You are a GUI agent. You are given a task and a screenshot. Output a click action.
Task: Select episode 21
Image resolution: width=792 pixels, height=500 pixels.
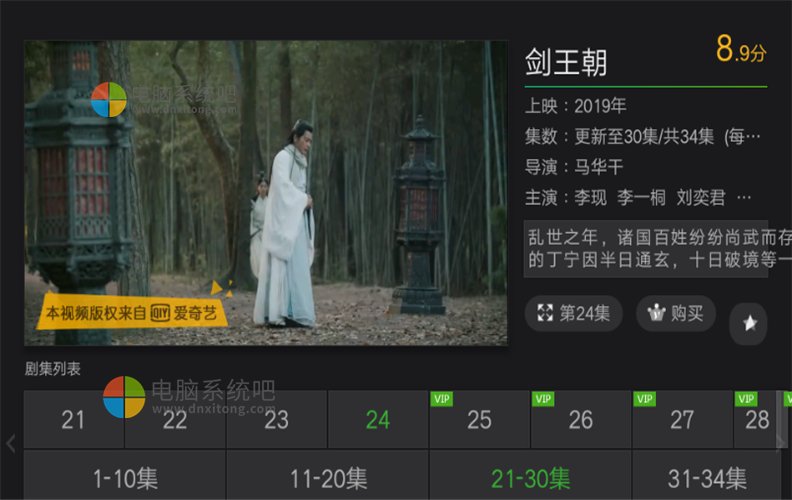(74, 419)
